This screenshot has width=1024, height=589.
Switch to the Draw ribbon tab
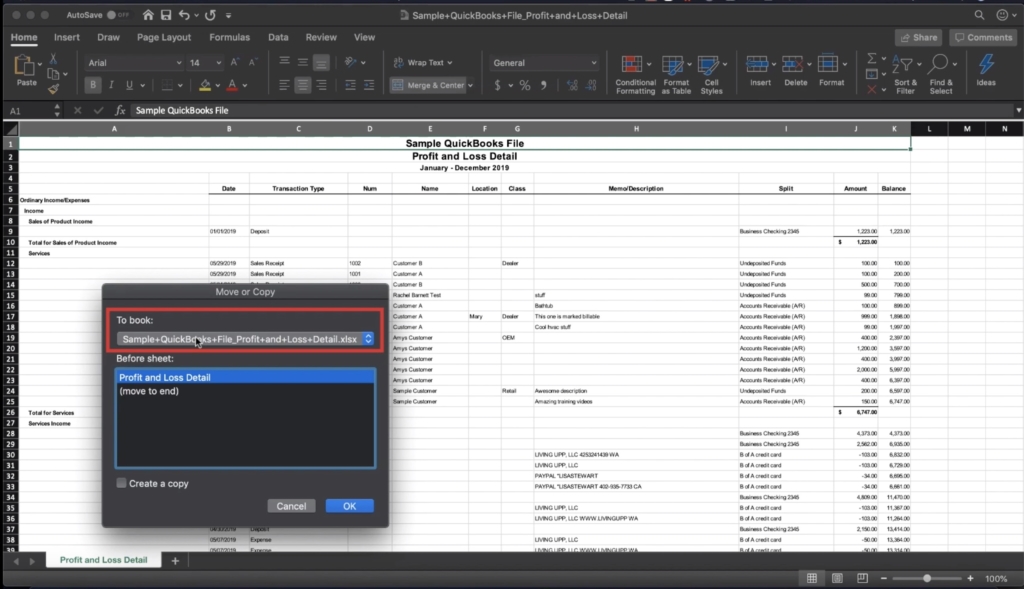[108, 37]
